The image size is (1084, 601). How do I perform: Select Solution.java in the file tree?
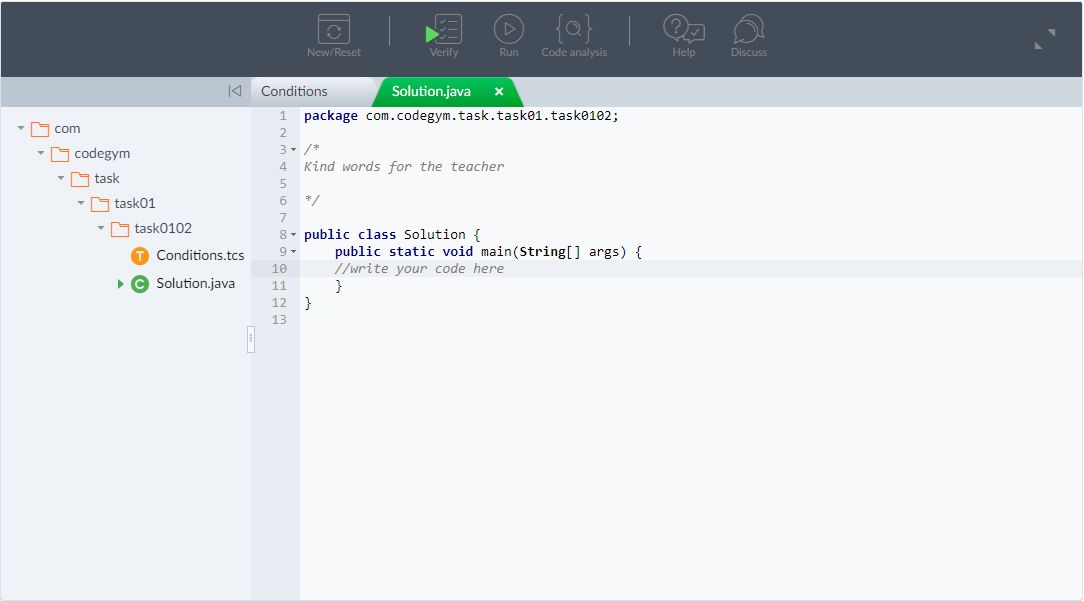196,284
